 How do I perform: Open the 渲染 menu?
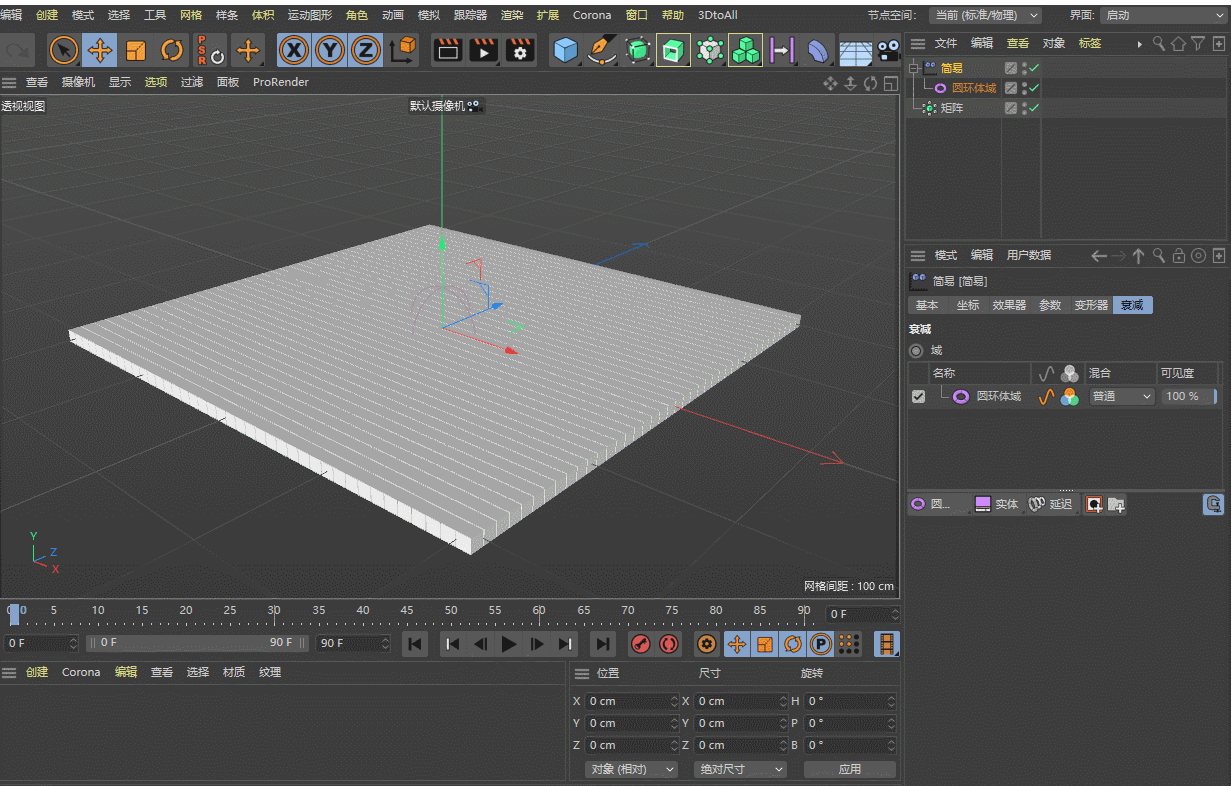pos(512,15)
